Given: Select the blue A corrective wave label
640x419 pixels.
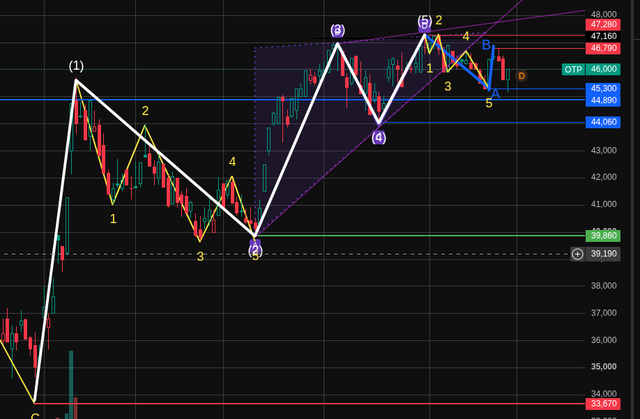Looking at the screenshot, I should [x=495, y=94].
